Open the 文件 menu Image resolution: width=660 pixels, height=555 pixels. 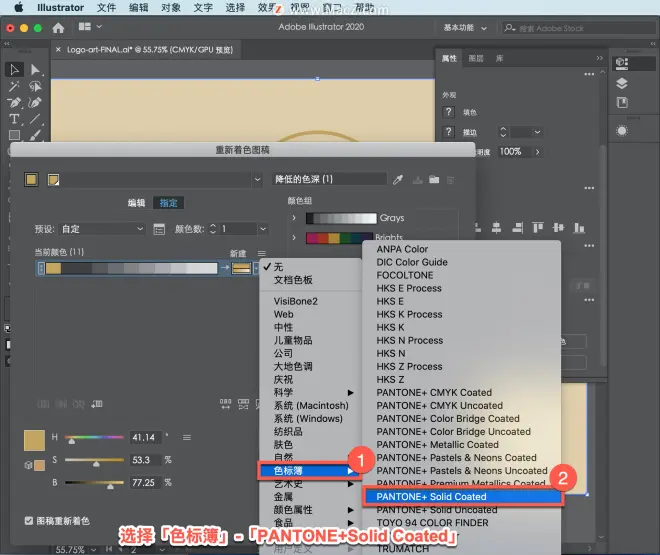[x=106, y=8]
